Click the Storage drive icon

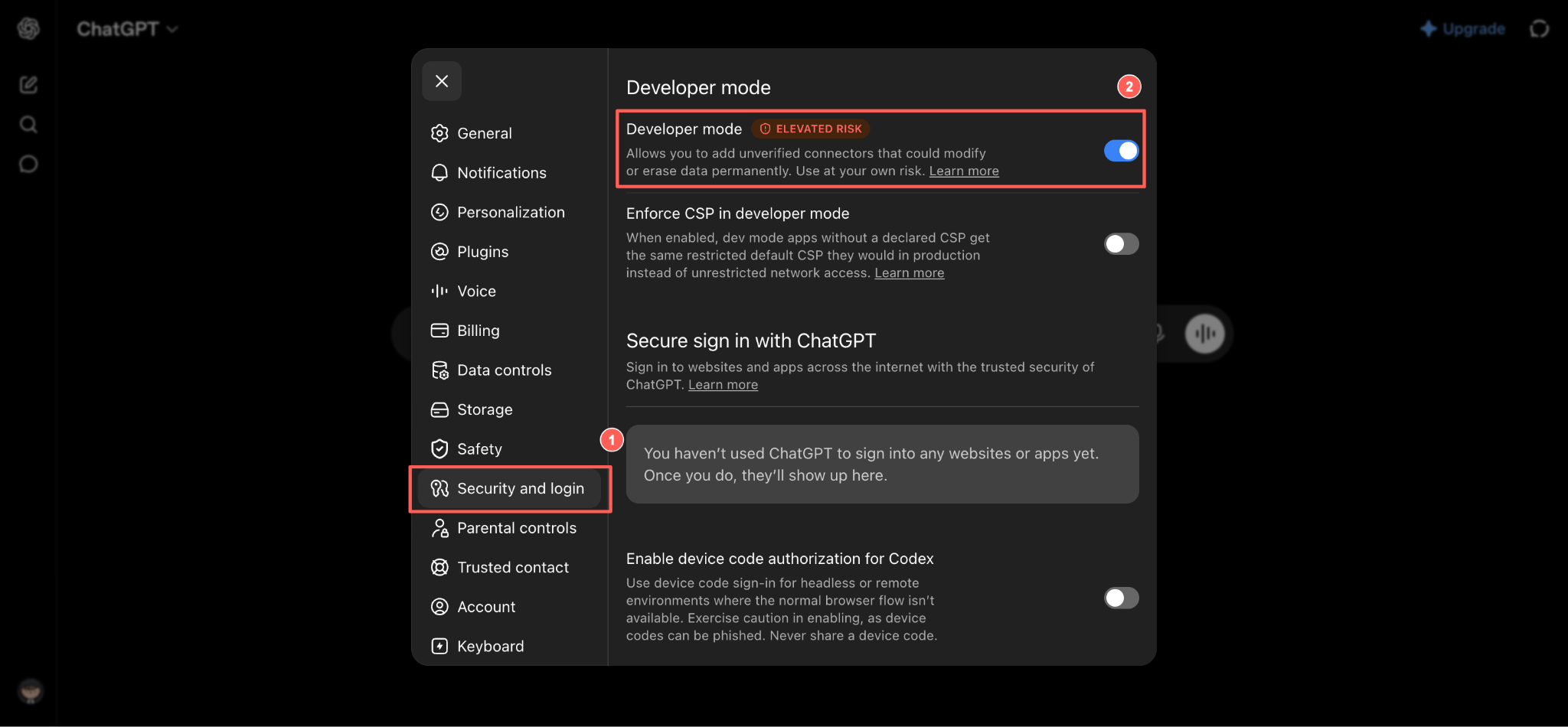pos(439,409)
